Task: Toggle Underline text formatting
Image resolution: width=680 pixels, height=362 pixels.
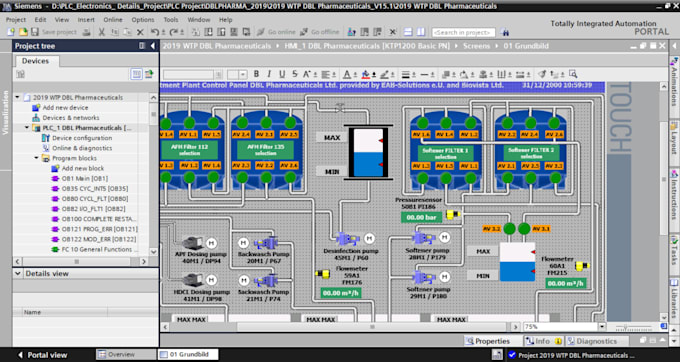Action: [x=282, y=74]
